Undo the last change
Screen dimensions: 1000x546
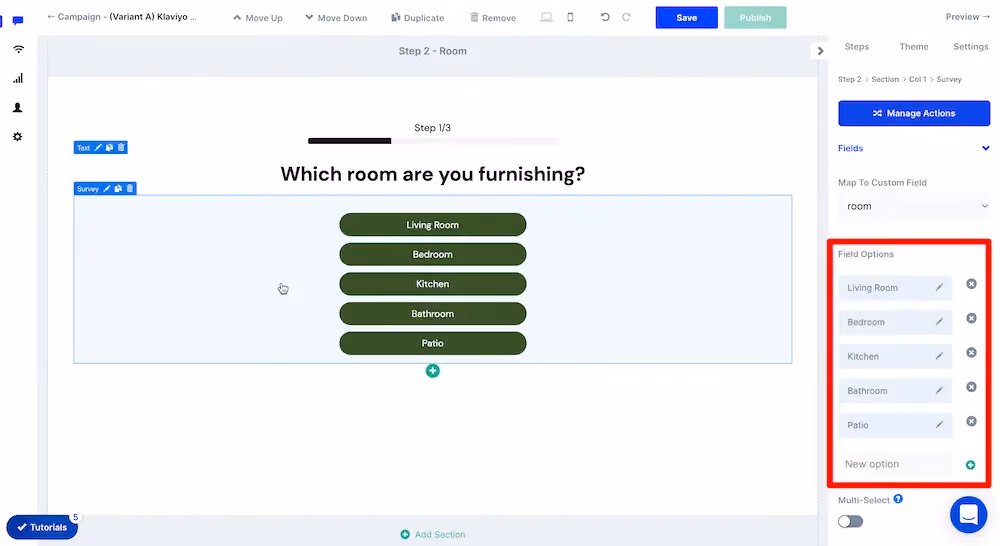(605, 17)
